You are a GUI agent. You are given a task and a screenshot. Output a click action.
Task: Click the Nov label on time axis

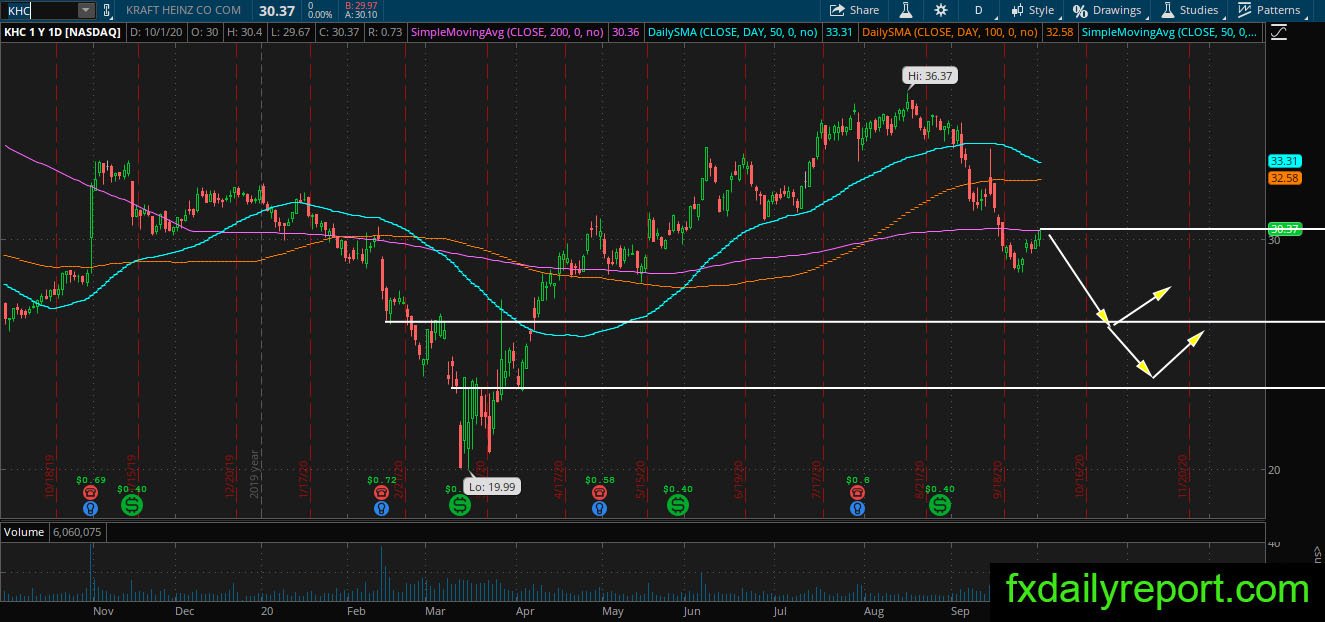pos(101,610)
